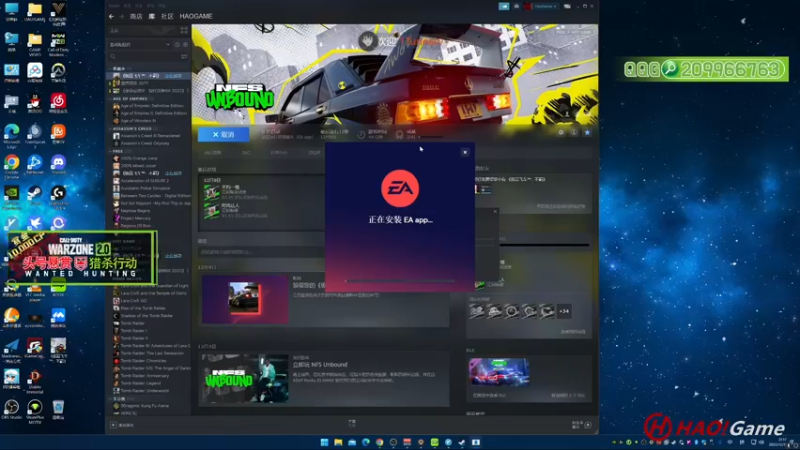Open advanced library filter options icon
Viewport: 800px width, 450px height.
click(x=184, y=57)
